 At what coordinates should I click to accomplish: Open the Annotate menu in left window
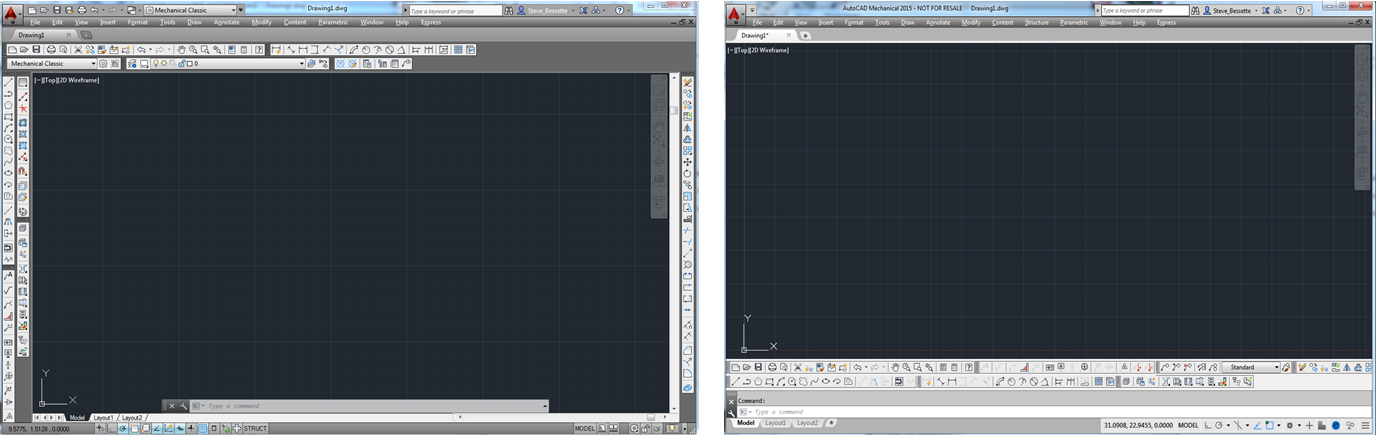227,22
